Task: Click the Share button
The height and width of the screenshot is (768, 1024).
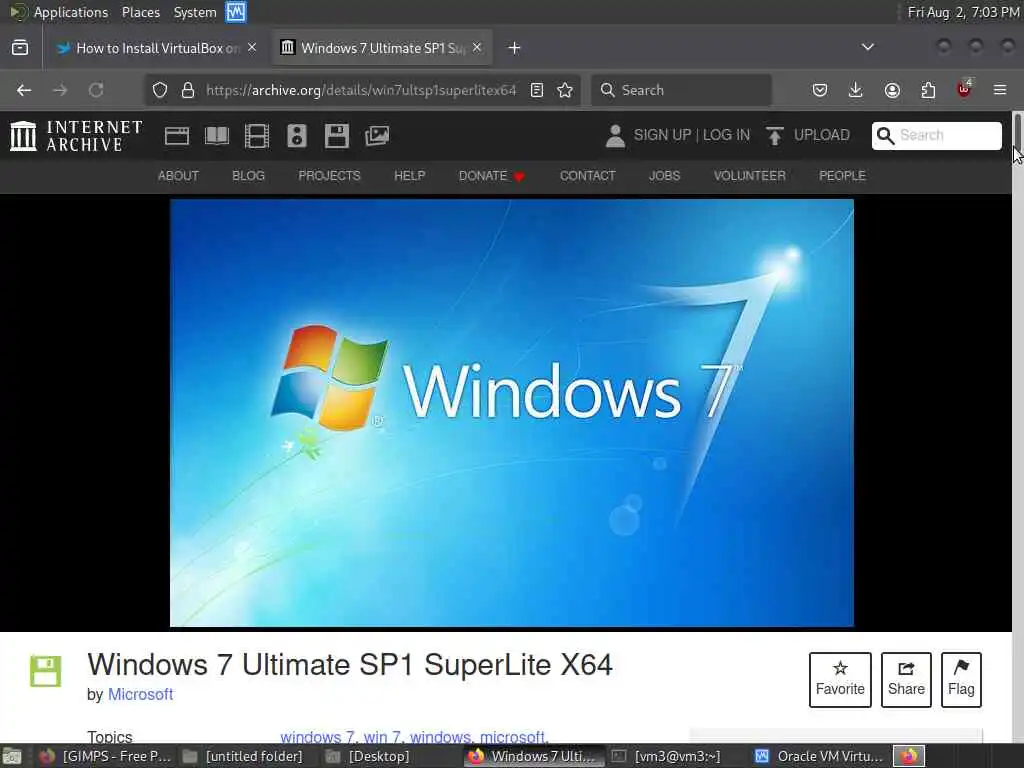Action: point(906,680)
